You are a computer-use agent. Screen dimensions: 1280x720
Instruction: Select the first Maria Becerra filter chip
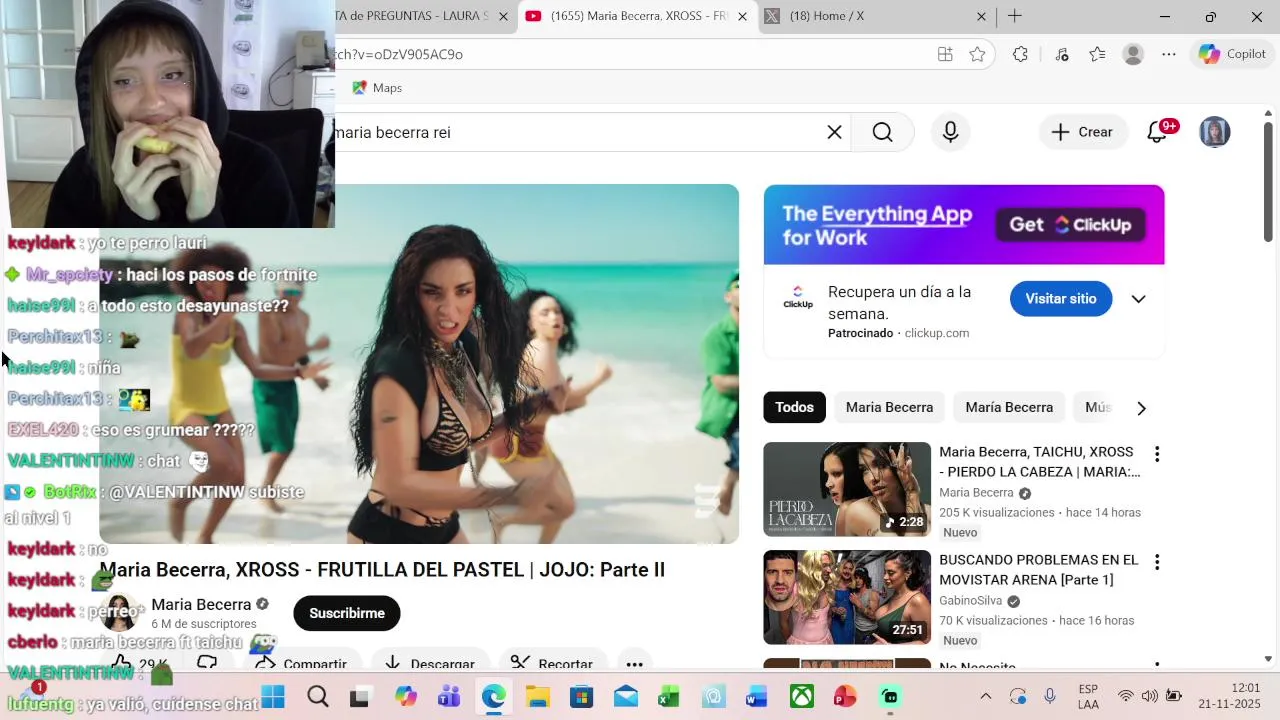(x=889, y=407)
